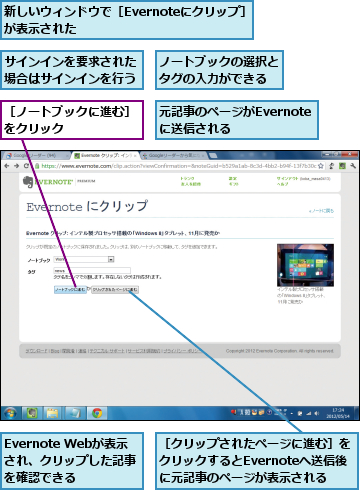Viewport: 360px width, 490px height.
Task: Click the サインアウト link
Action: click(287, 179)
